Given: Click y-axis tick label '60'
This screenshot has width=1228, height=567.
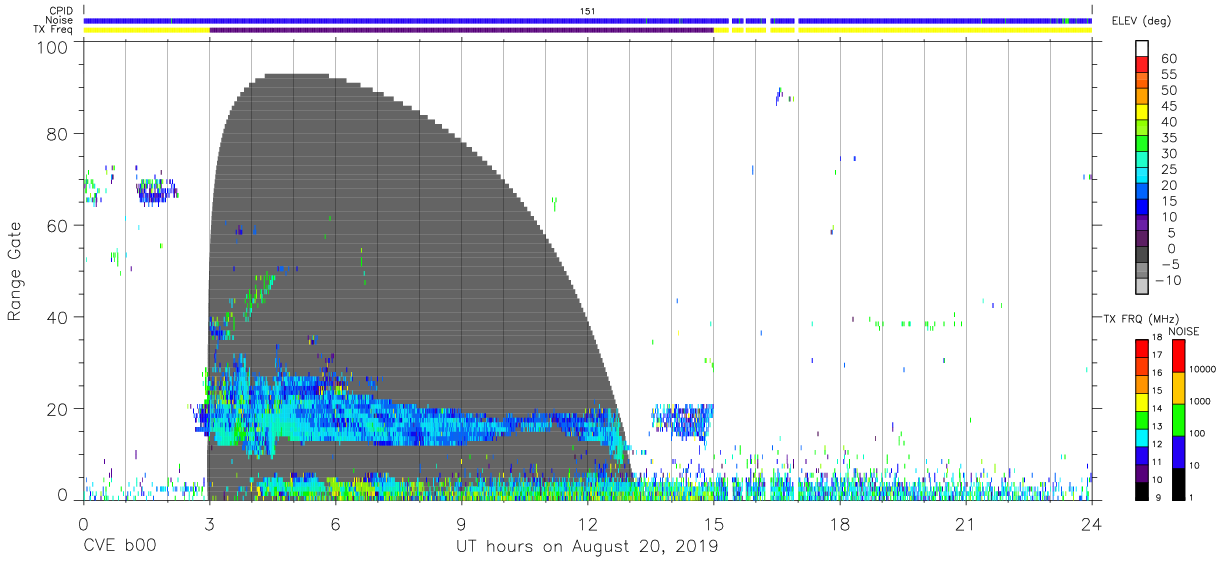Looking at the screenshot, I should (x=57, y=226).
